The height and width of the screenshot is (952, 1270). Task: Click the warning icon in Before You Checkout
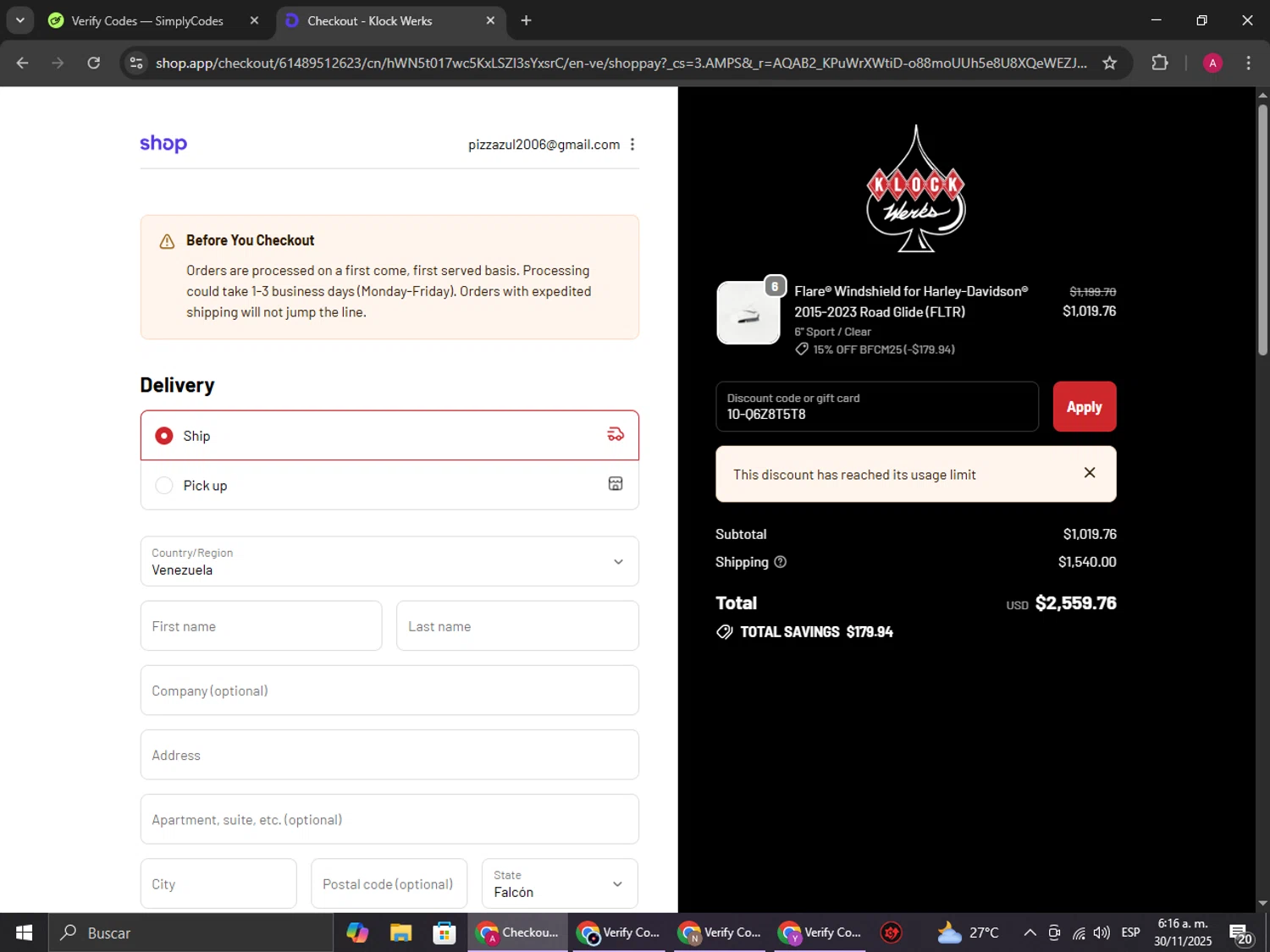[168, 242]
